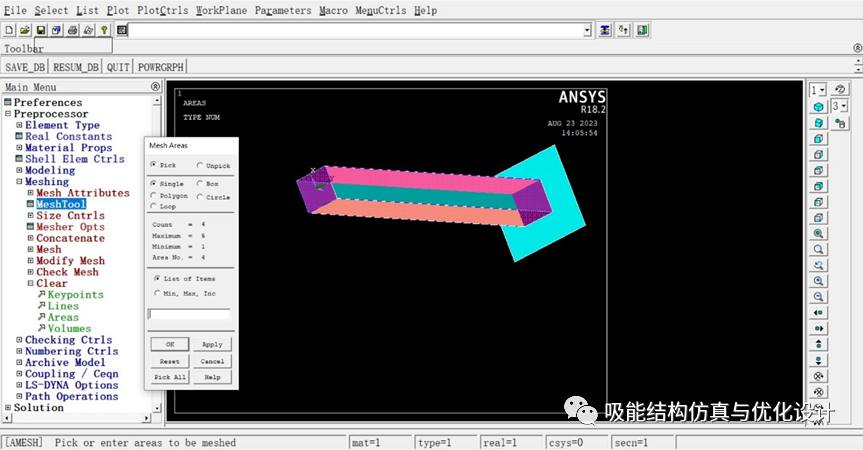This screenshot has height=450, width=863.
Task: Click the Pan Model Right icon
Action: pyautogui.click(x=818, y=328)
